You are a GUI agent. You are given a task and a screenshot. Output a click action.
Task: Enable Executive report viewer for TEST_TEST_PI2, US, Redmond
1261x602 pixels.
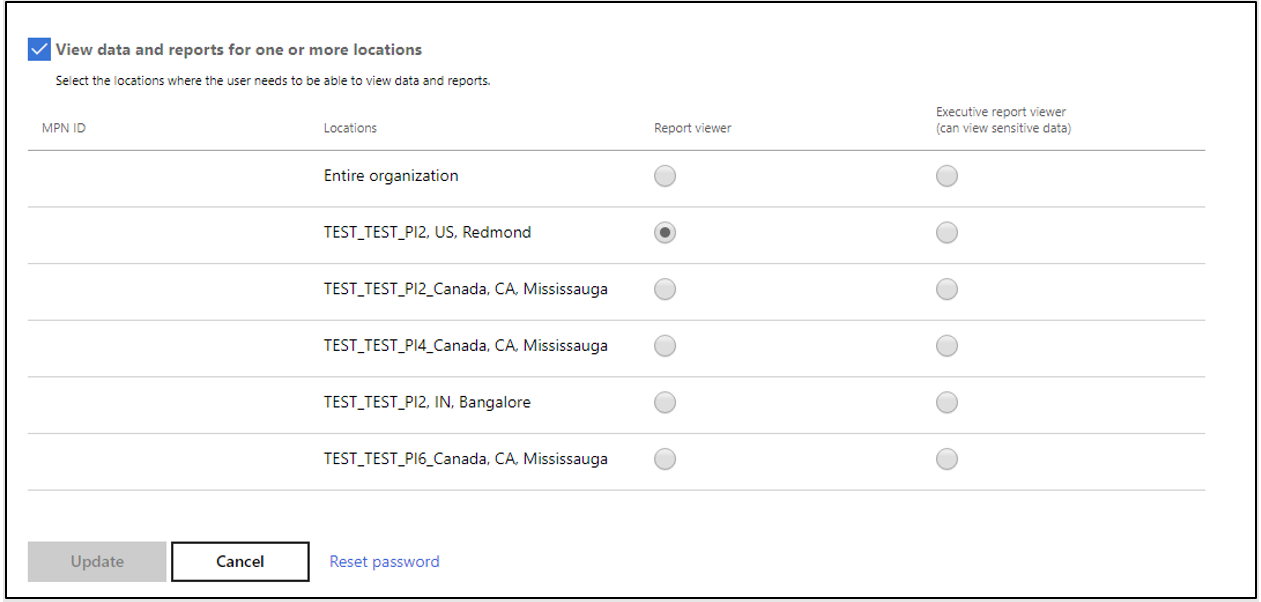946,232
